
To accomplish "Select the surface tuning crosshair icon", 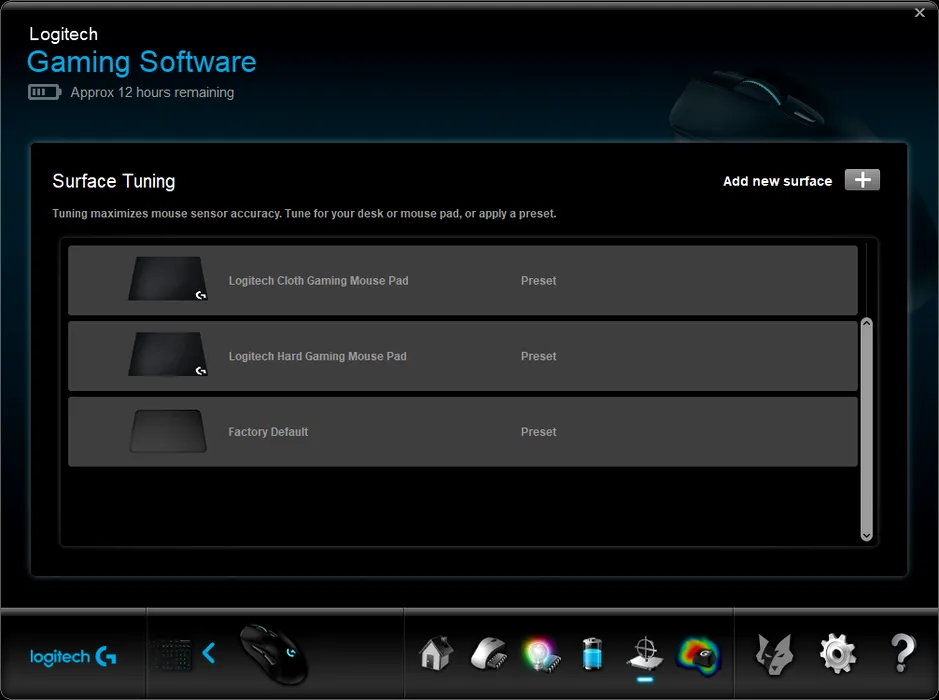I will [645, 653].
